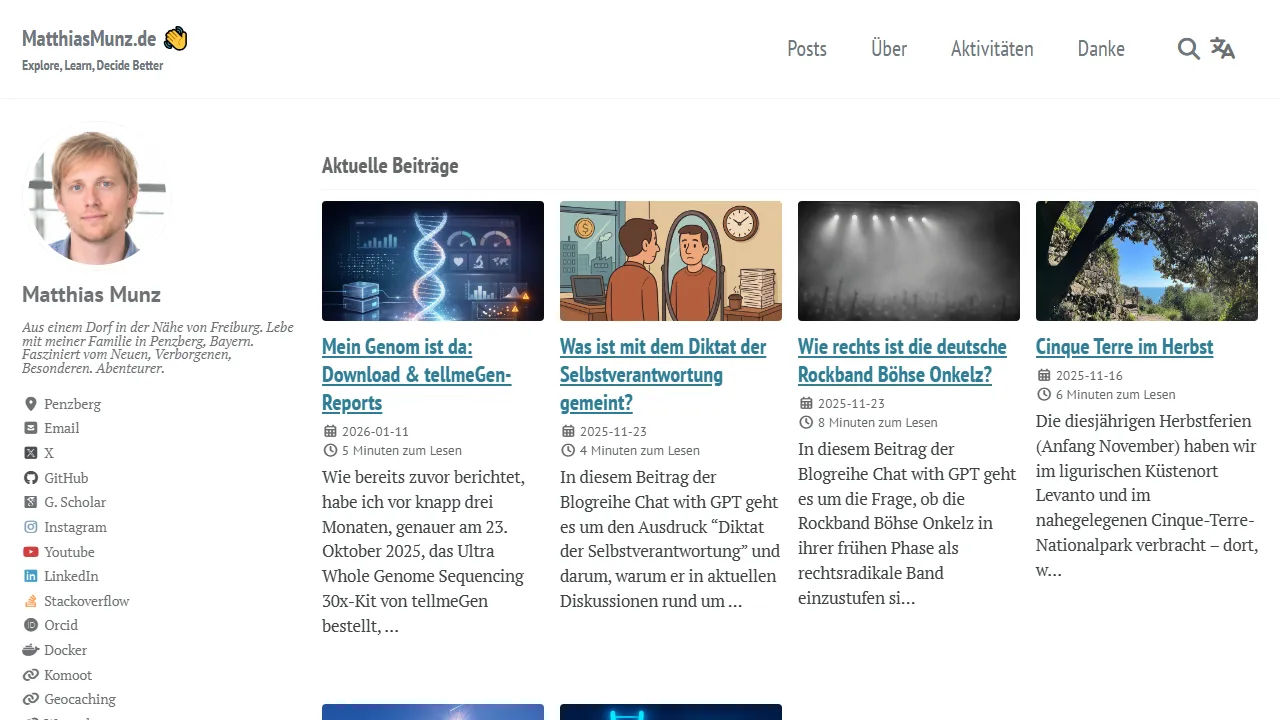This screenshot has width=1280, height=720.
Task: Click the Instagram icon in sidebar
Action: point(29,527)
